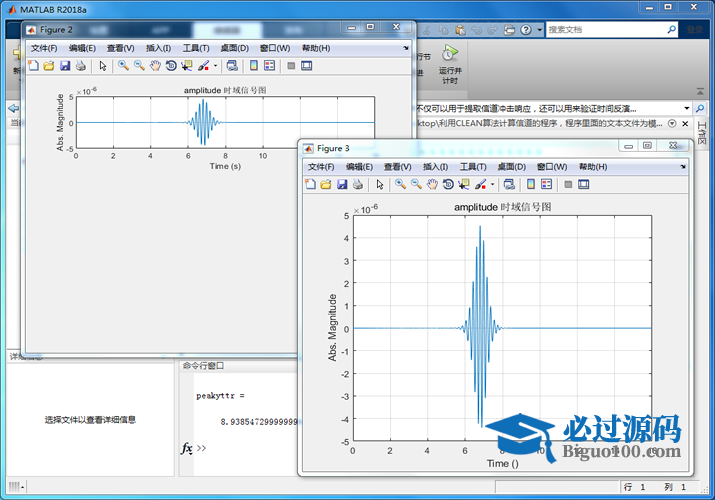715x500 pixels.
Task: Click MATLAB search documentation field
Action: (606, 30)
